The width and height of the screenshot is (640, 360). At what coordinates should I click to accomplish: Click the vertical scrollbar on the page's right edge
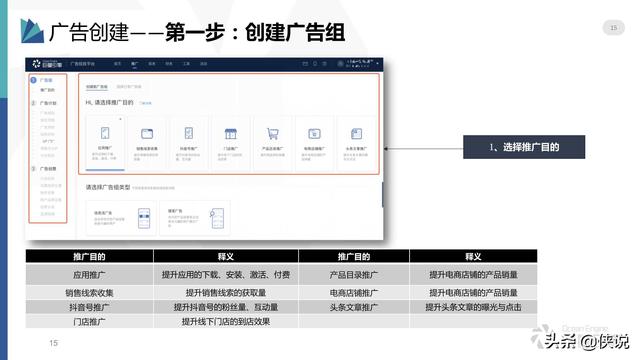tap(382, 195)
